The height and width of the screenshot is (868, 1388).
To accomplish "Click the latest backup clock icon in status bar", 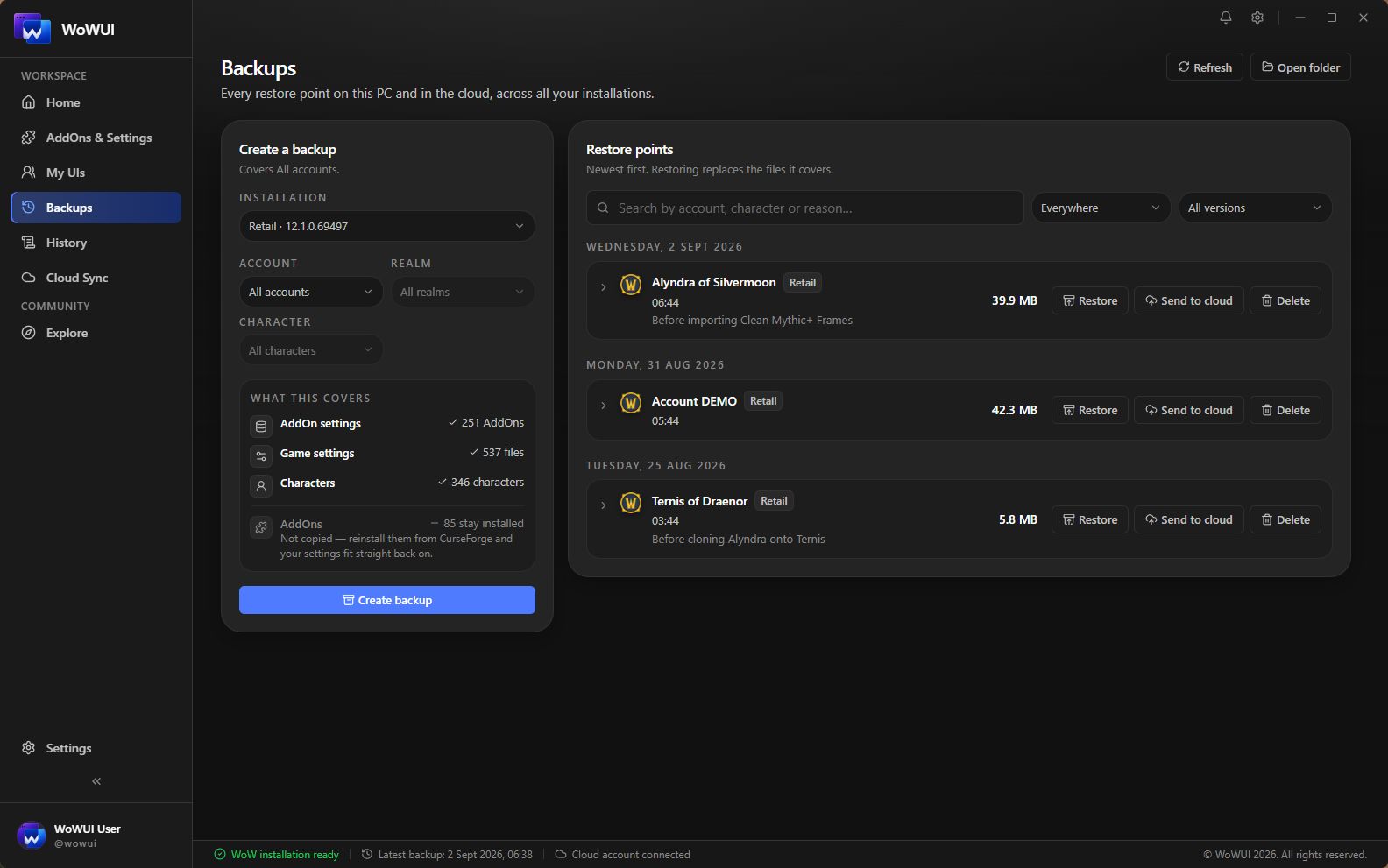I will (x=367, y=854).
